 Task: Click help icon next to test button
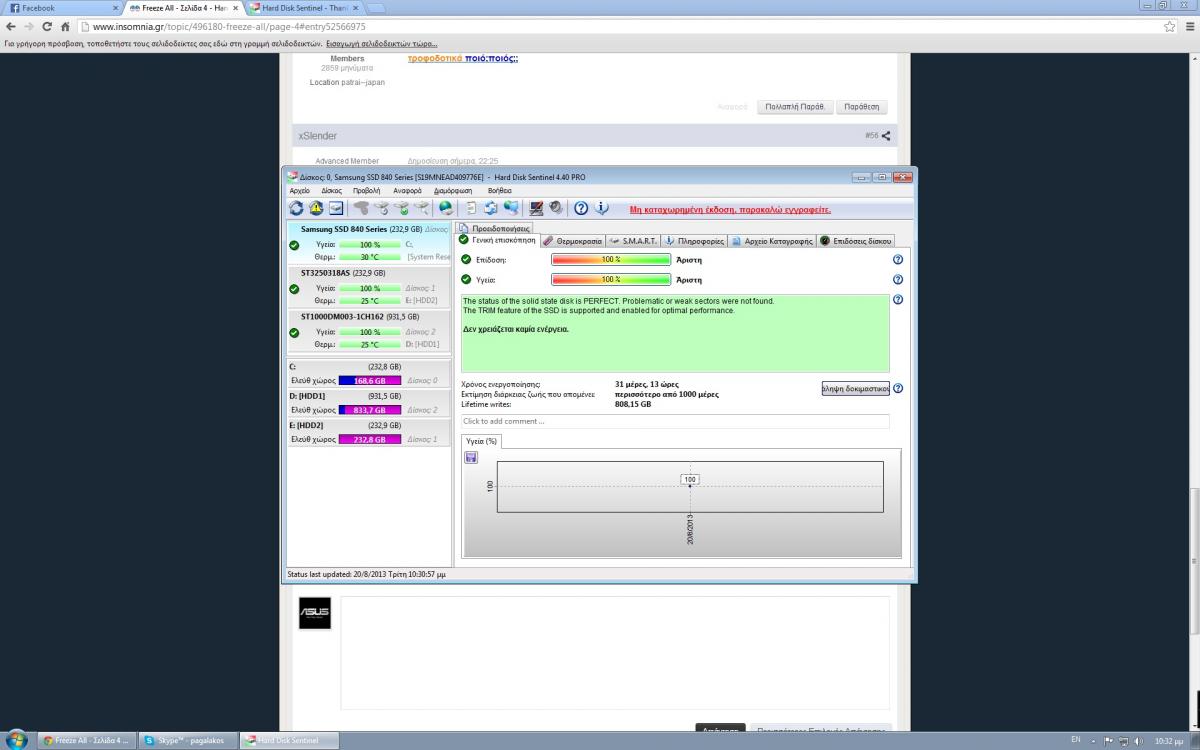[x=897, y=388]
